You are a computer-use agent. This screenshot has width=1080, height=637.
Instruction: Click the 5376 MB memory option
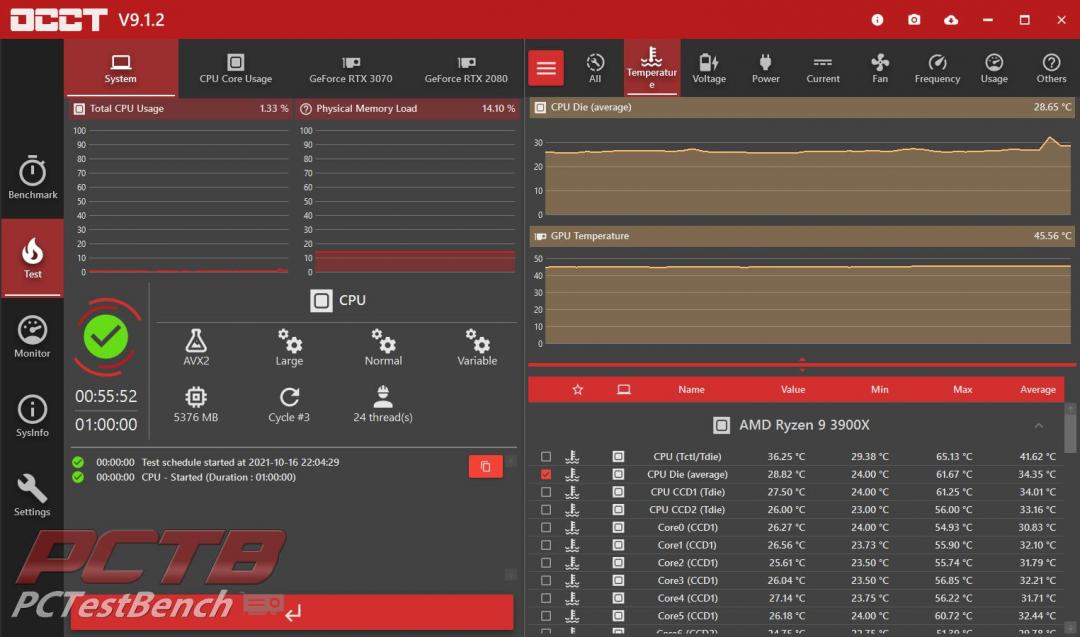pyautogui.click(x=196, y=404)
